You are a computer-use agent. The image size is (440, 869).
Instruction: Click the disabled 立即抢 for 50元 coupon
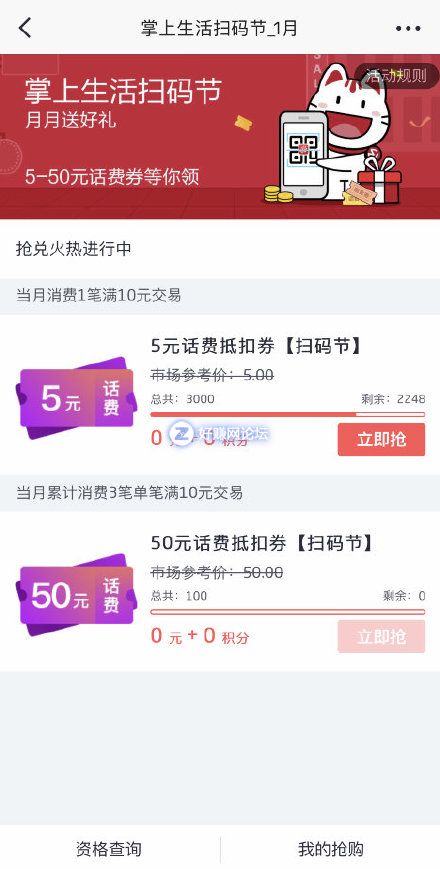point(381,636)
